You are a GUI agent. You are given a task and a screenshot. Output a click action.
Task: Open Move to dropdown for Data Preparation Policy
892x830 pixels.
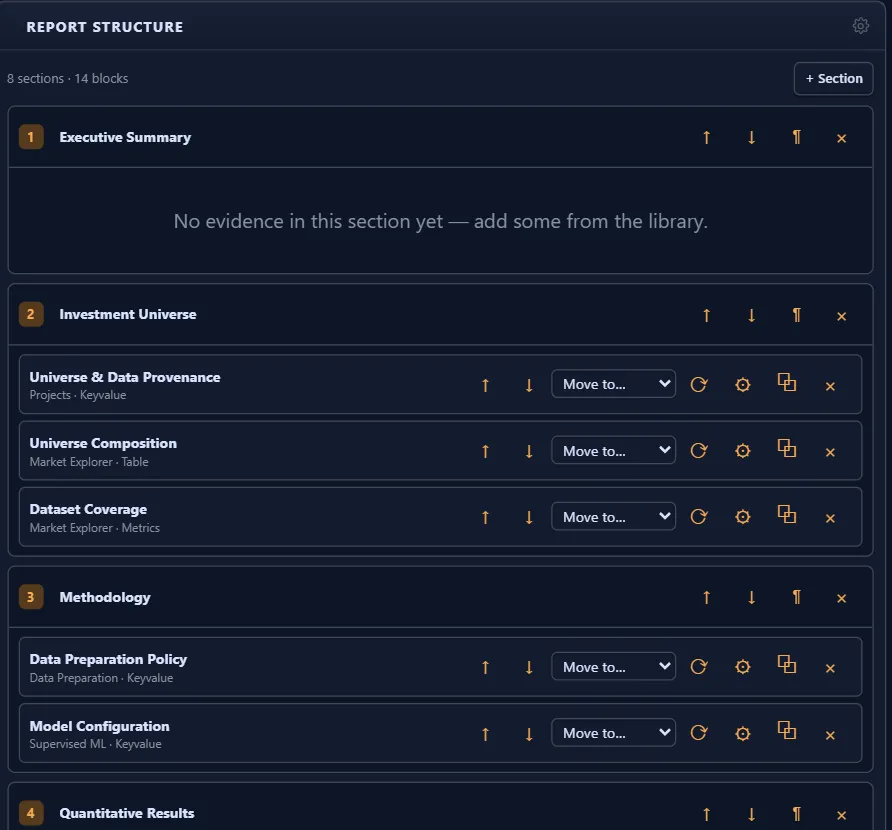(613, 666)
